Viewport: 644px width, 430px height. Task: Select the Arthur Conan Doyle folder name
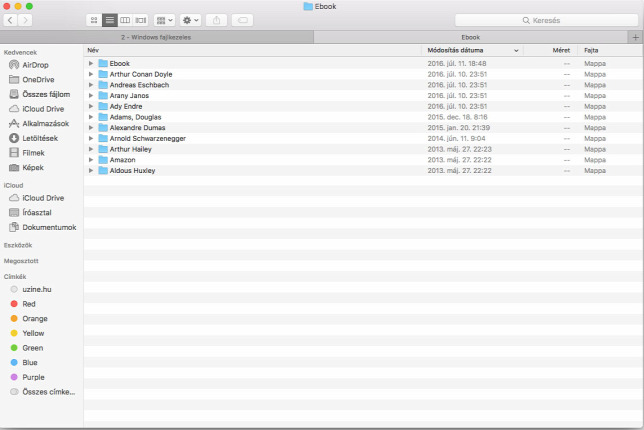[x=141, y=74]
